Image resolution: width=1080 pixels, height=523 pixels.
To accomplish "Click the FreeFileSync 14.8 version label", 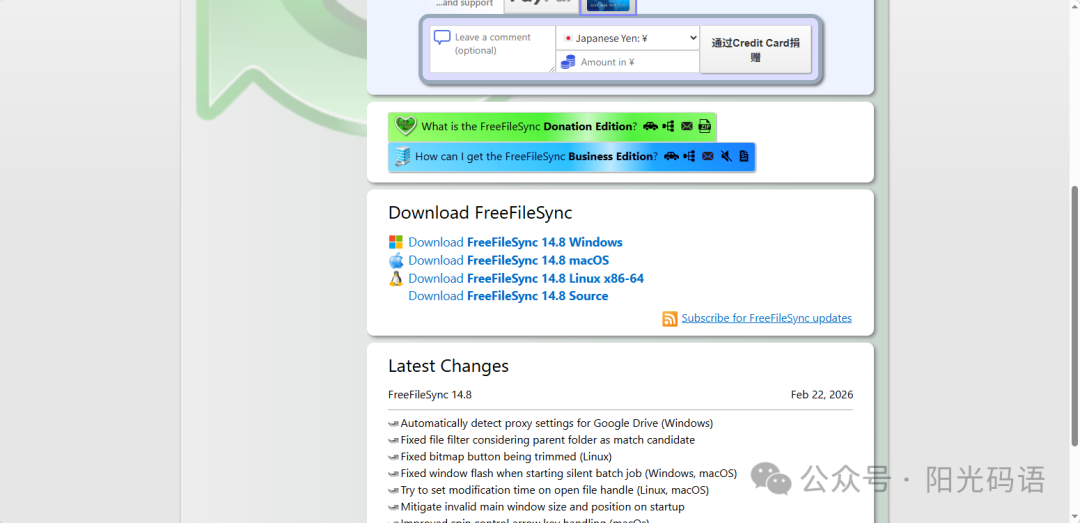I will (x=430, y=395).
